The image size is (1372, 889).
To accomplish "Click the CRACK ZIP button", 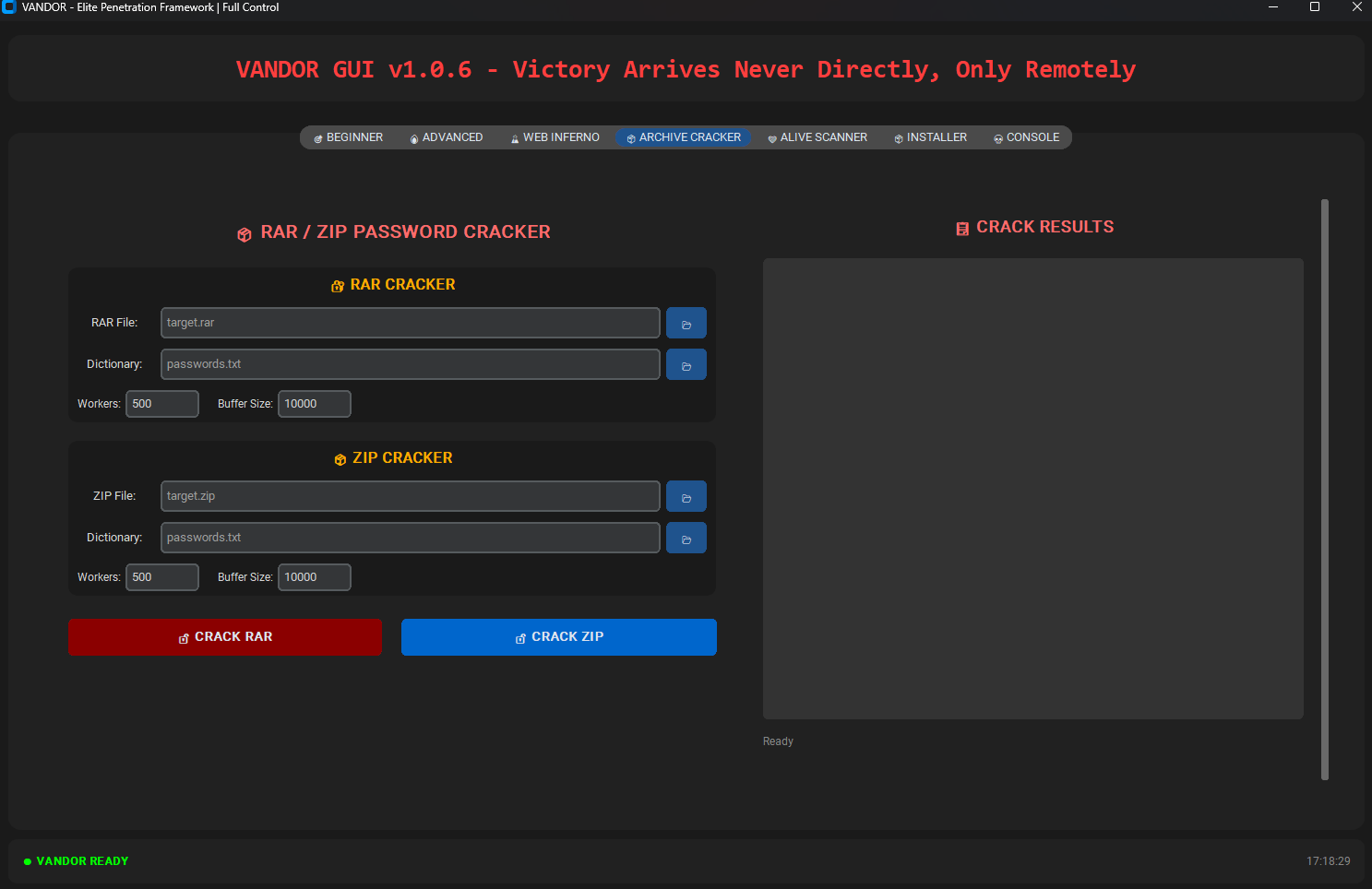I will 559,637.
